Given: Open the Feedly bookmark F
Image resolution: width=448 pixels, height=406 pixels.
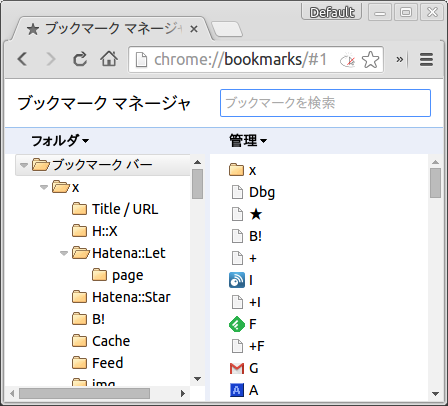Looking at the screenshot, I should pyautogui.click(x=243, y=324).
